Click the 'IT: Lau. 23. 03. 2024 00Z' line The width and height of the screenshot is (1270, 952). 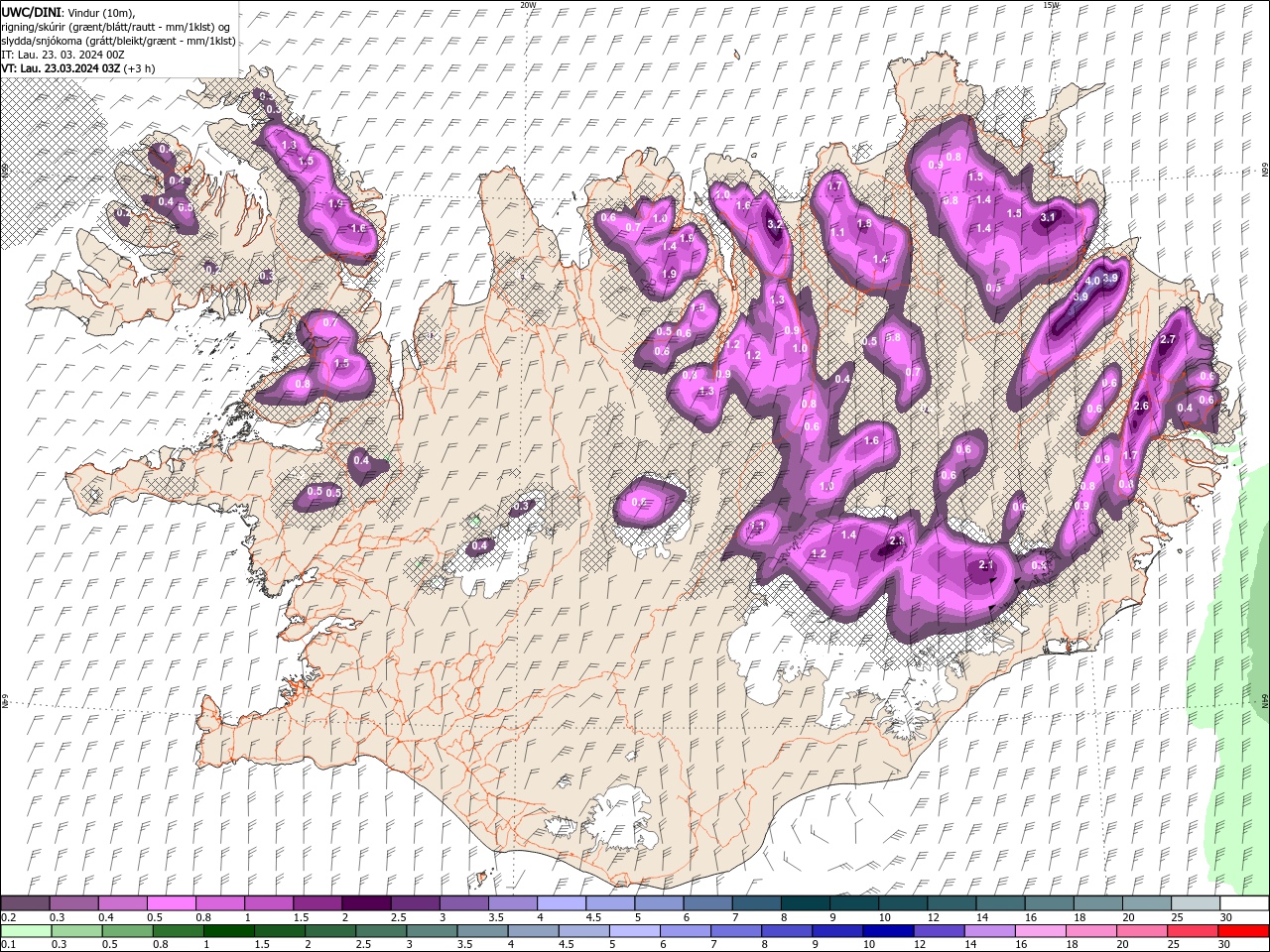coord(61,55)
